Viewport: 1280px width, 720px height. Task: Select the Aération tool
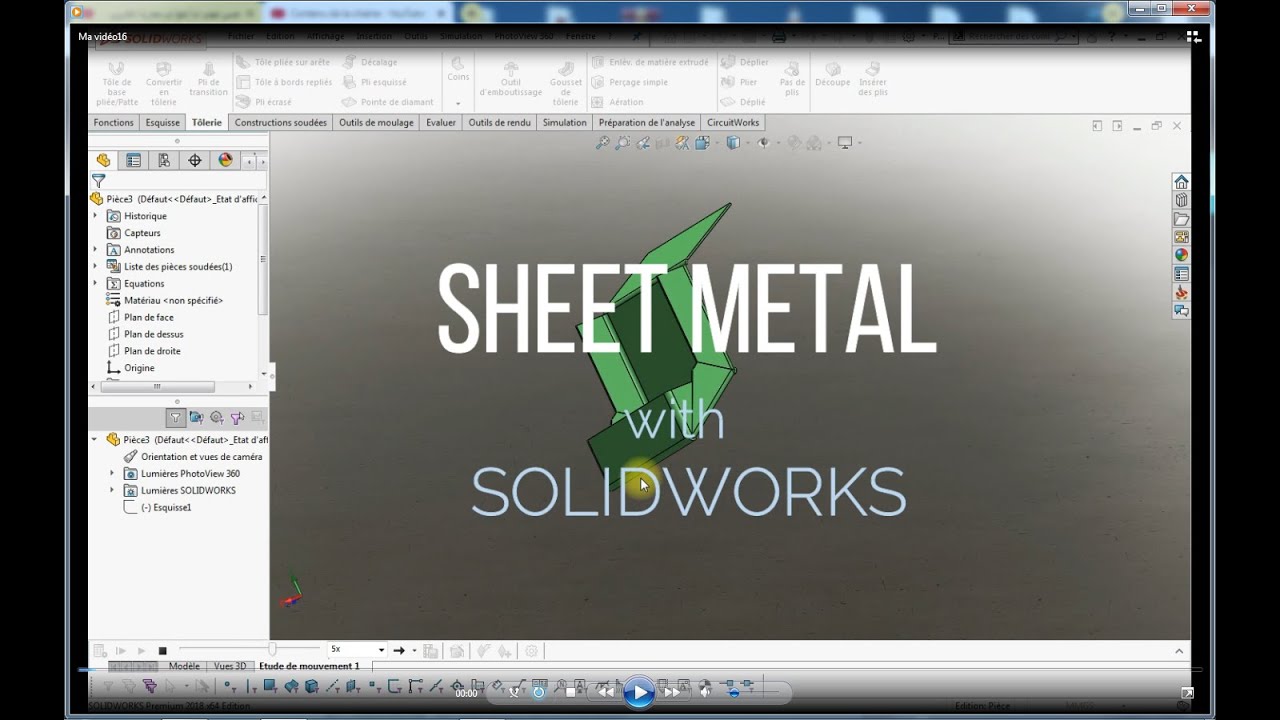[x=617, y=102]
